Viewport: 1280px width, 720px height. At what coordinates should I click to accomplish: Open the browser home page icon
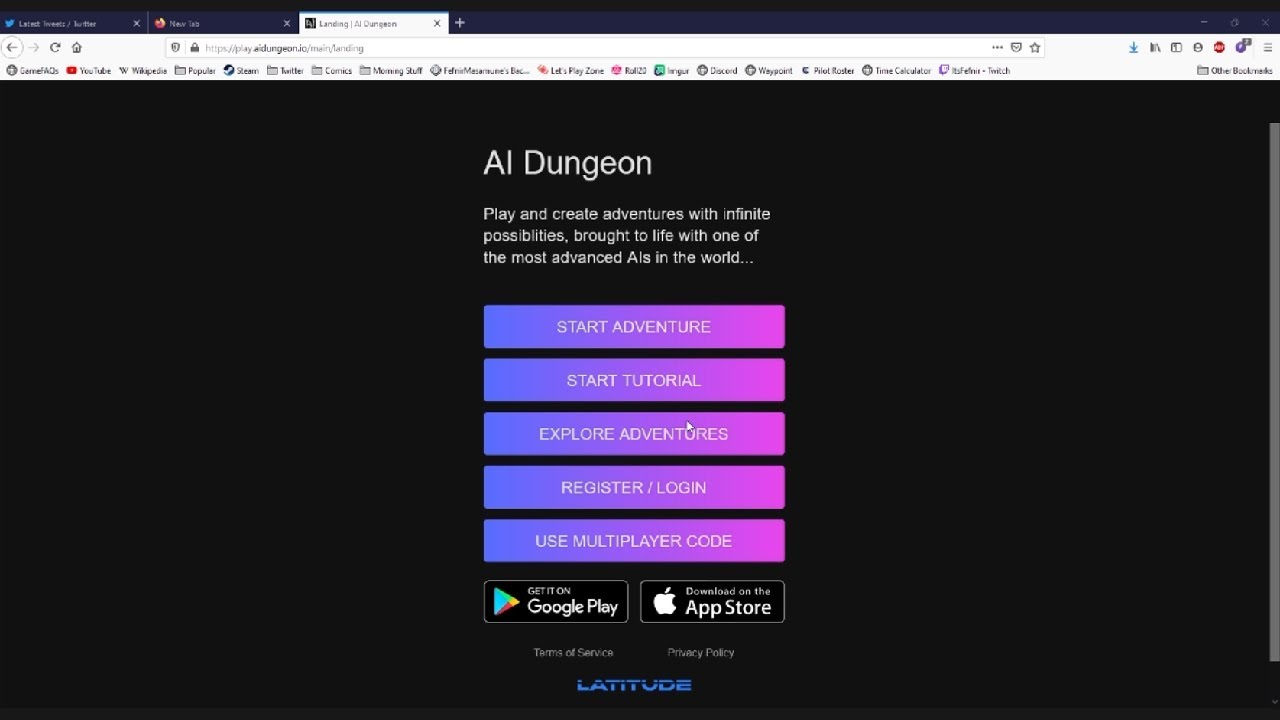pyautogui.click(x=76, y=47)
